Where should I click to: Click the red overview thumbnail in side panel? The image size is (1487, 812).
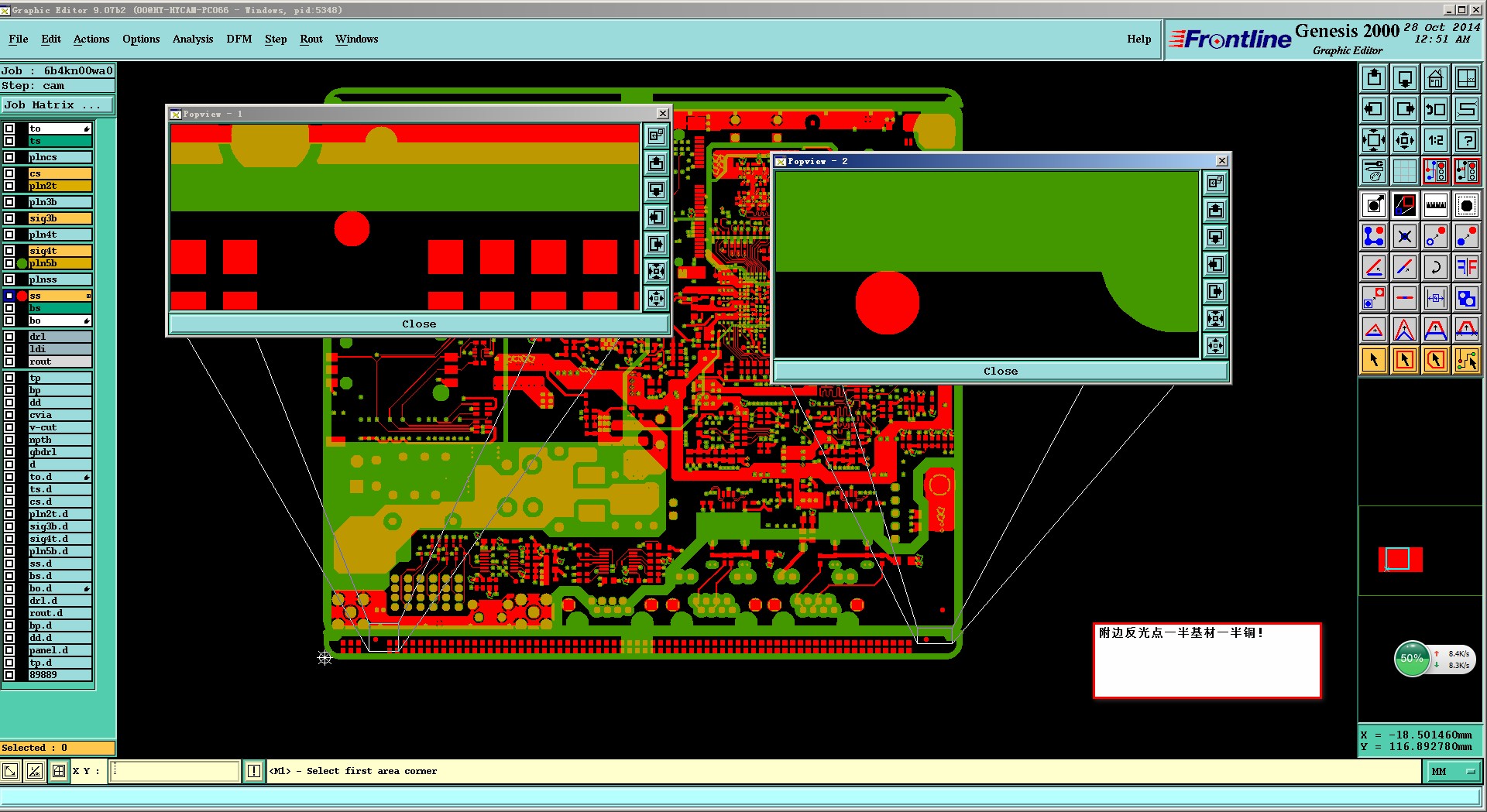click(x=1400, y=559)
